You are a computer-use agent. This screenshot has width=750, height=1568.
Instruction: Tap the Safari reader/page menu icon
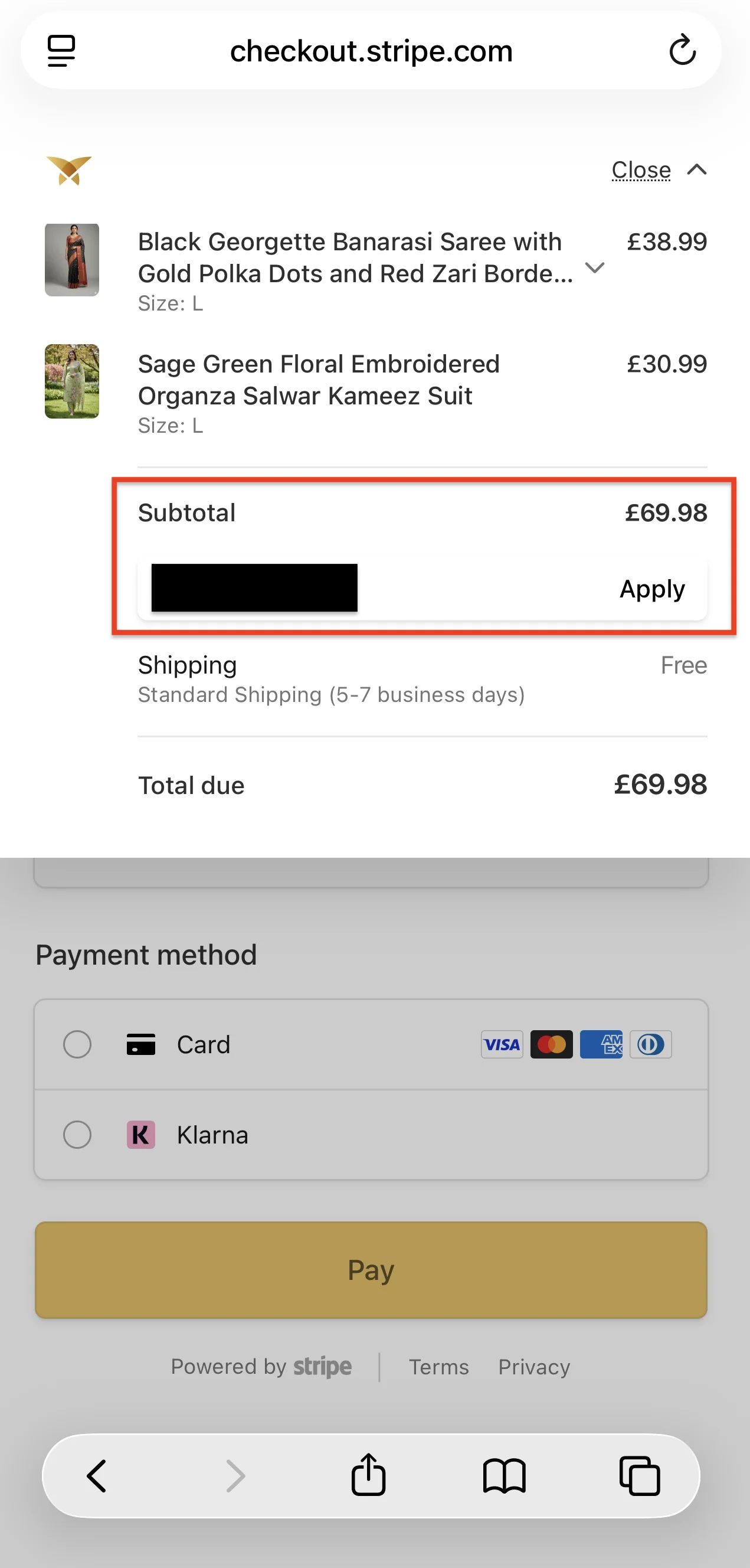pos(61,51)
